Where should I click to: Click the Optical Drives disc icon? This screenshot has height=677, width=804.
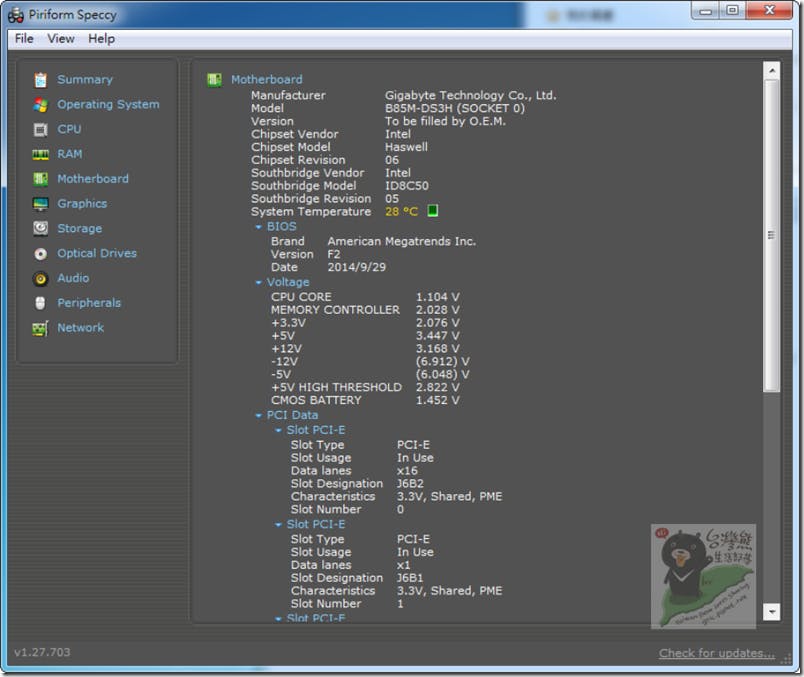[x=41, y=253]
